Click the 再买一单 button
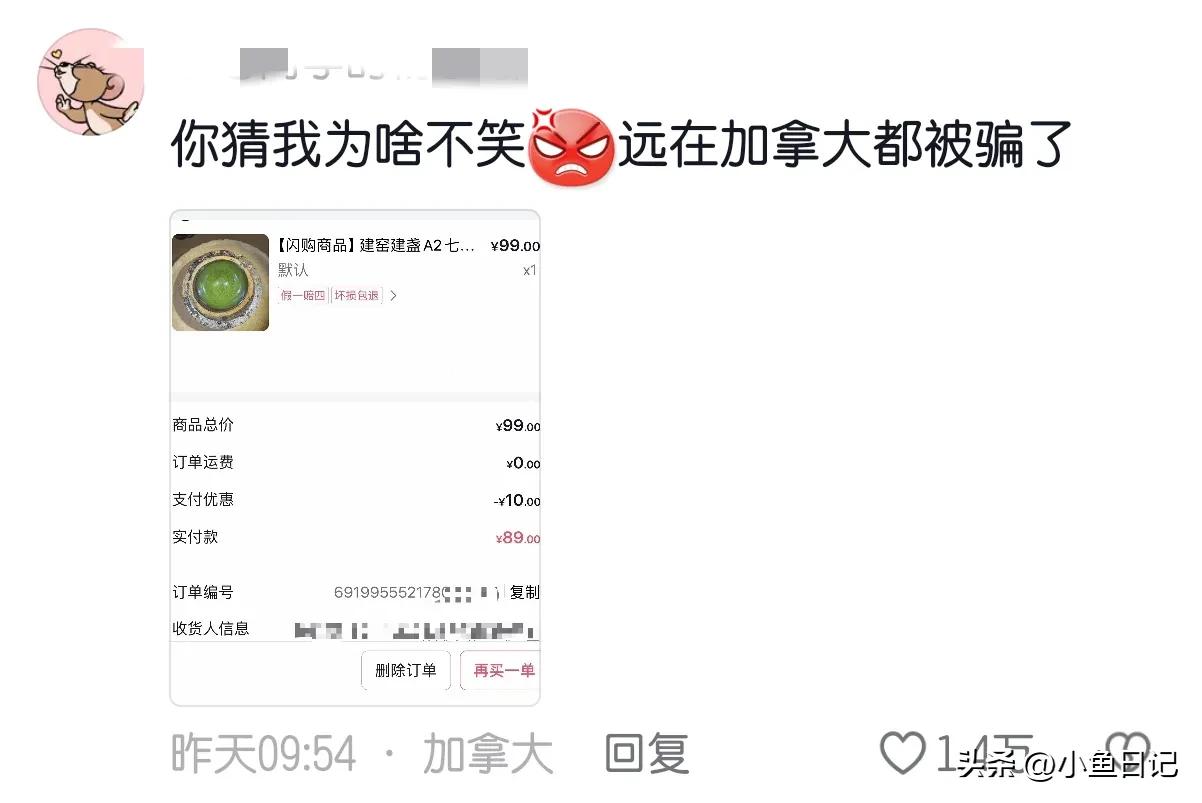Image resolution: width=1202 pixels, height=803 pixels. 501,670
